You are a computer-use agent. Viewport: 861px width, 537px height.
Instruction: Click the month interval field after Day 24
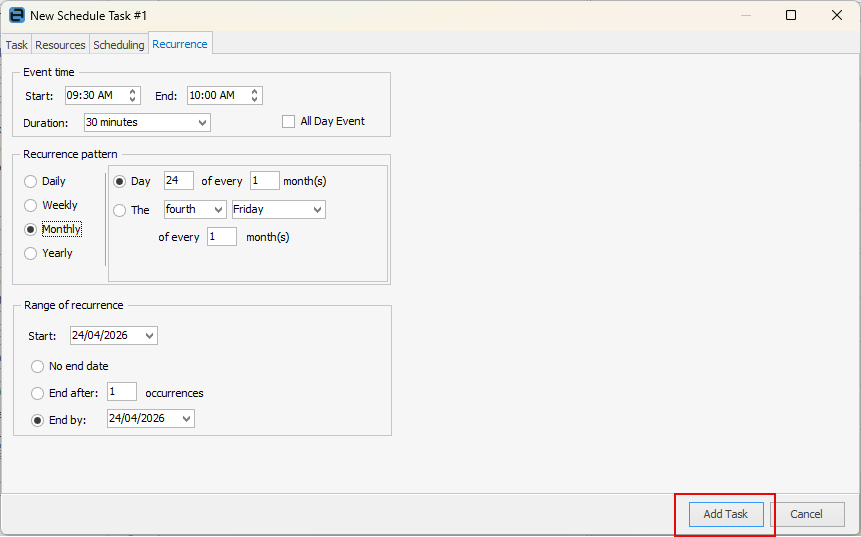tap(265, 181)
